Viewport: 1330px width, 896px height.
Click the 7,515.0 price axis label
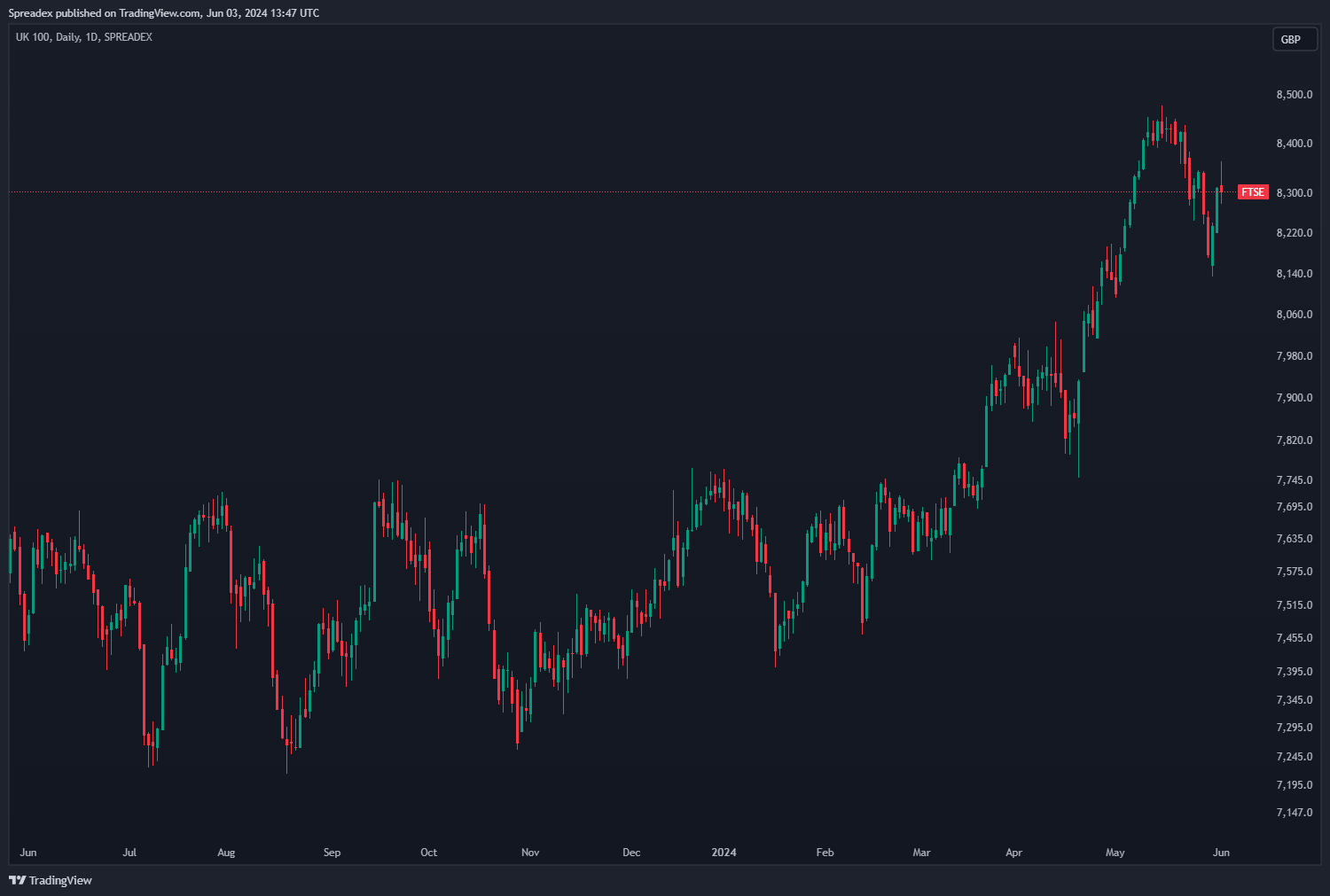[1295, 605]
